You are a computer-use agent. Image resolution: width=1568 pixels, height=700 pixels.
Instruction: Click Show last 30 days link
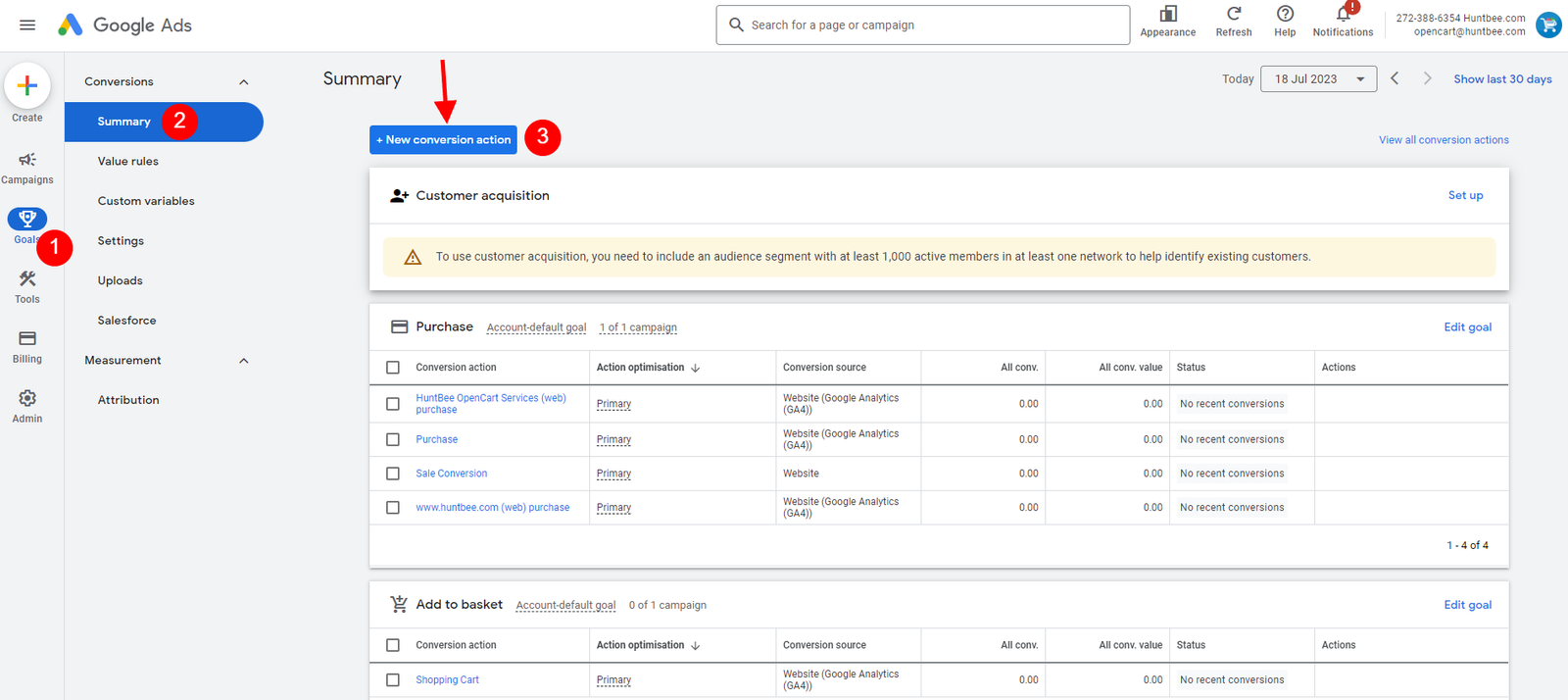[1502, 79]
